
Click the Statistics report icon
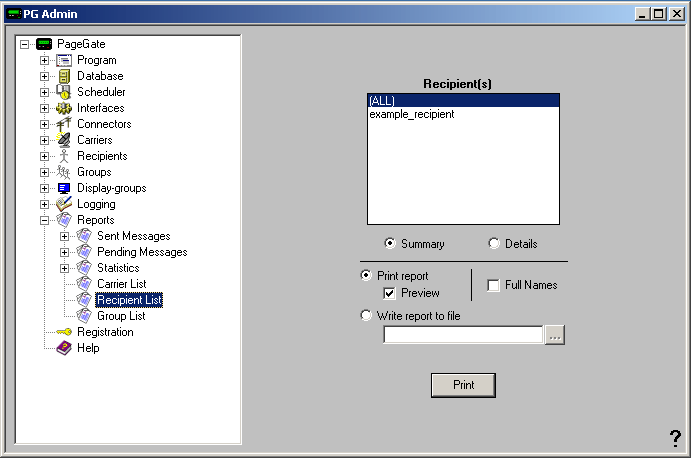(x=84, y=268)
